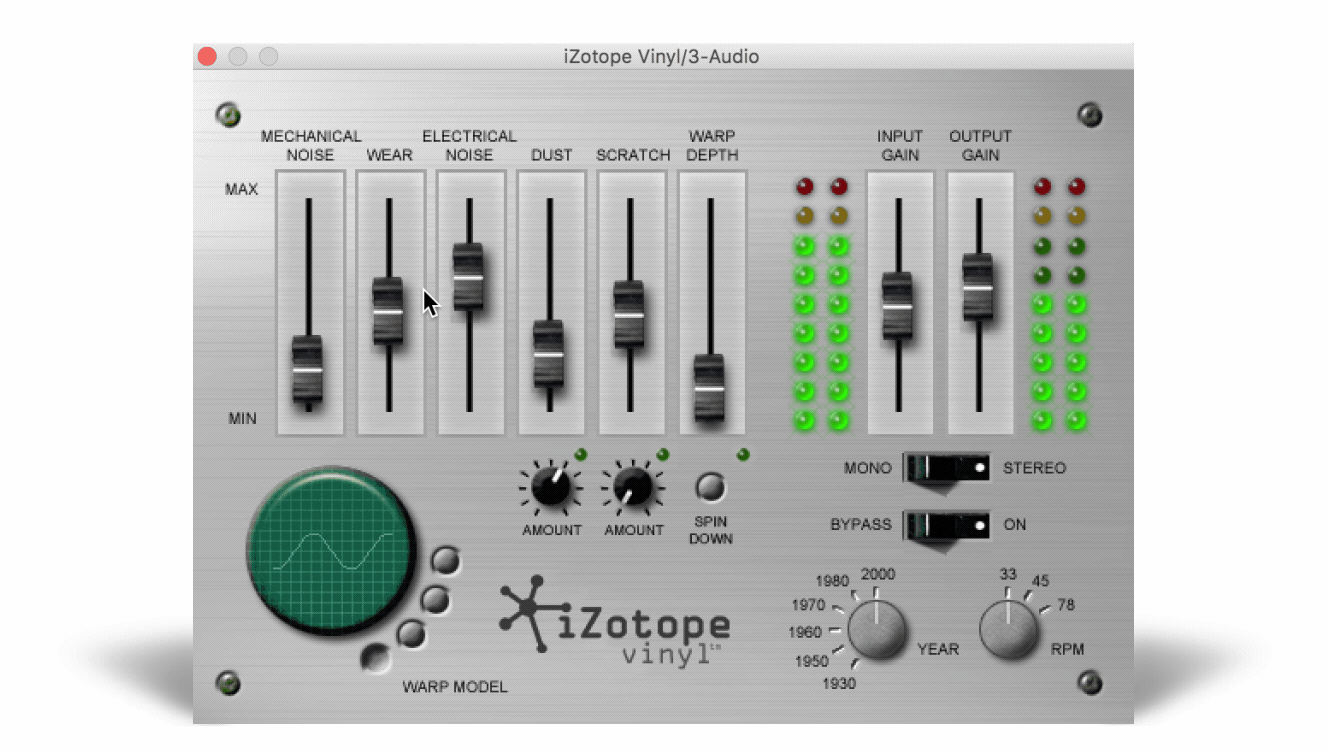Click the Scratch Amount knob
The image size is (1327, 753).
(633, 487)
